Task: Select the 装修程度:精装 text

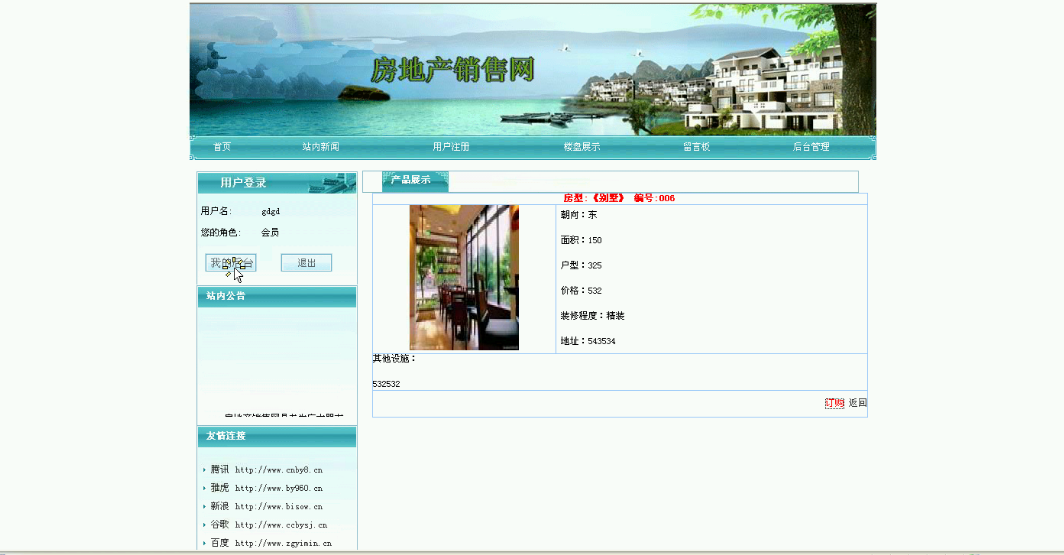Action: 592,315
